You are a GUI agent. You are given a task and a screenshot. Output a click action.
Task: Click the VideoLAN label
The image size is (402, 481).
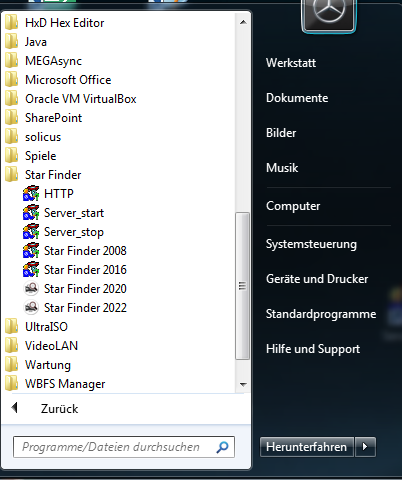pyautogui.click(x=51, y=346)
